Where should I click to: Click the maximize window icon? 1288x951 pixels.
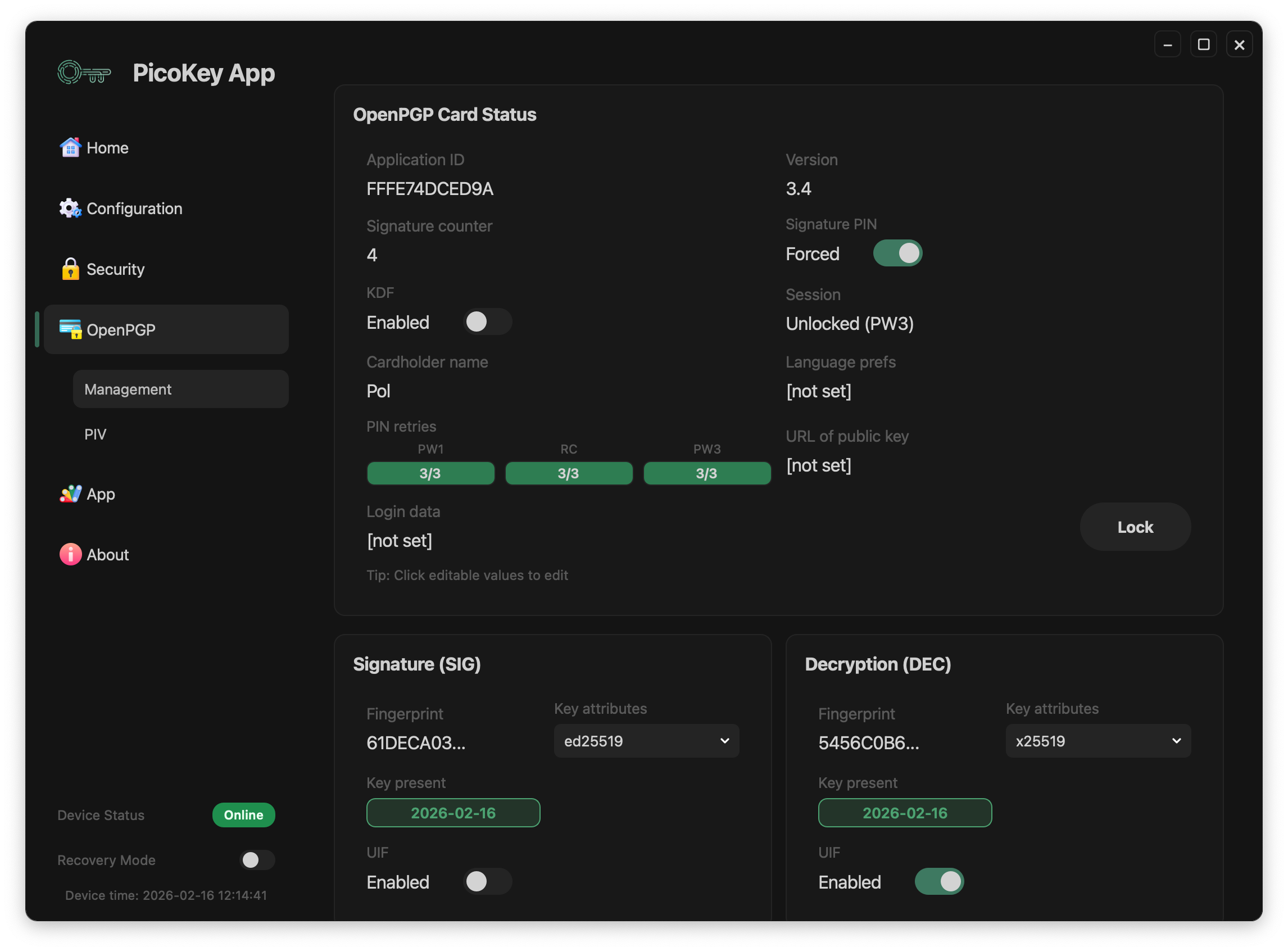pyautogui.click(x=1203, y=44)
